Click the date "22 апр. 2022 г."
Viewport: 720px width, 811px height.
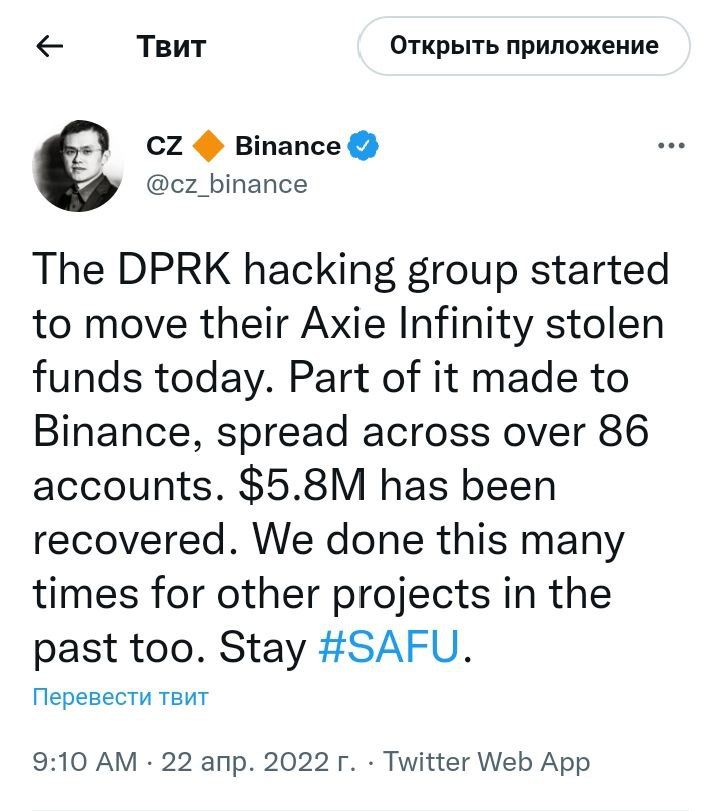point(258,762)
